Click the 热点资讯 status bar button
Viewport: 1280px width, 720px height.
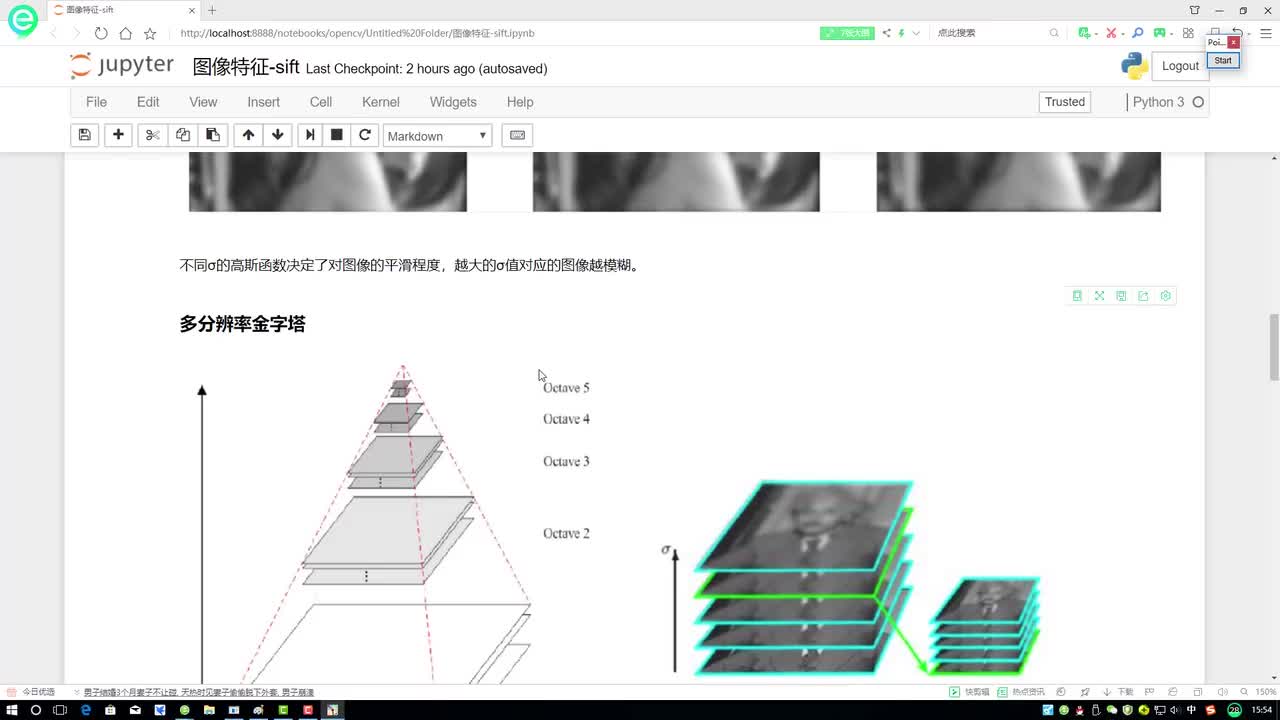1021,692
